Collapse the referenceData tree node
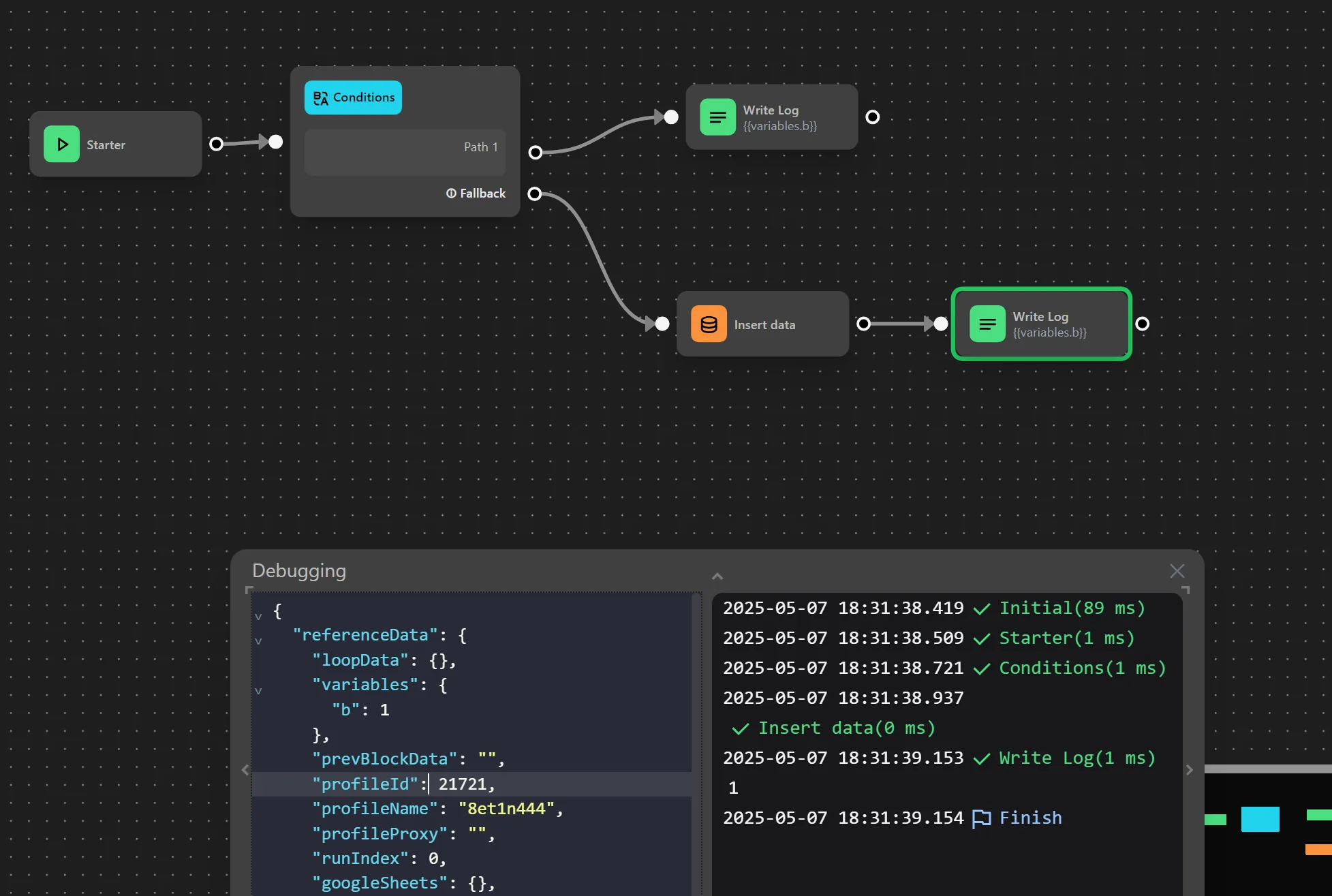The width and height of the screenshot is (1332, 896). pyautogui.click(x=259, y=640)
